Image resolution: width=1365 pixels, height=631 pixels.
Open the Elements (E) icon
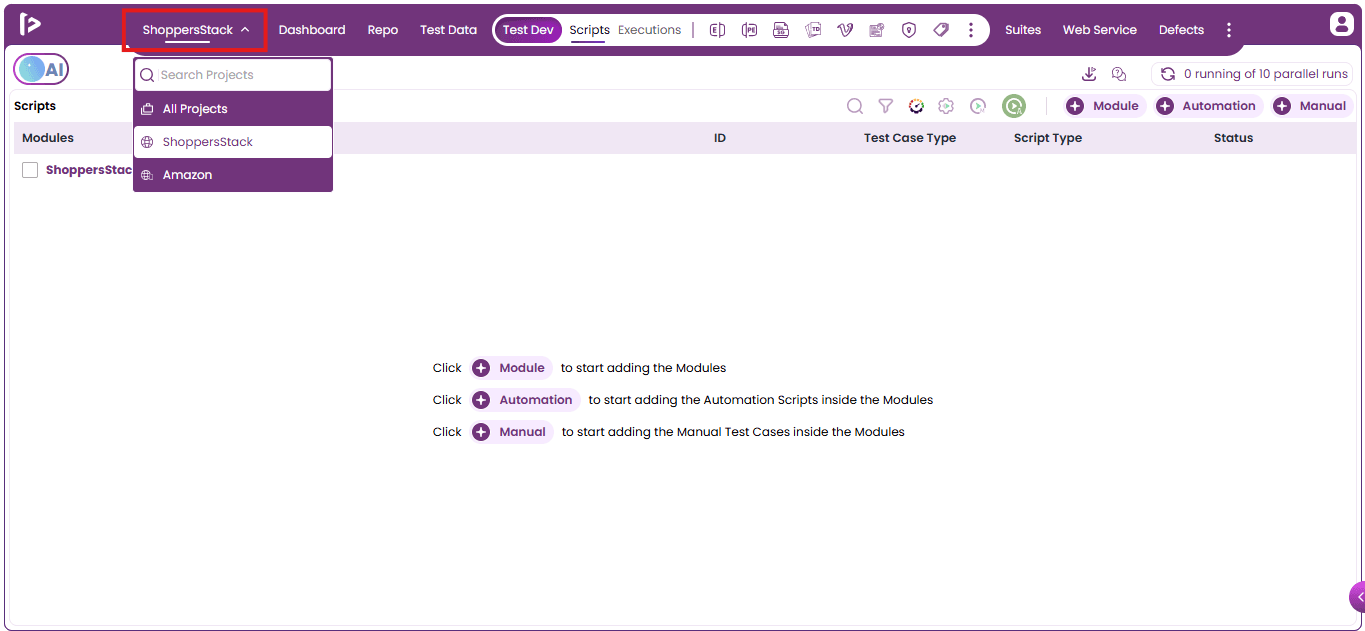point(717,30)
